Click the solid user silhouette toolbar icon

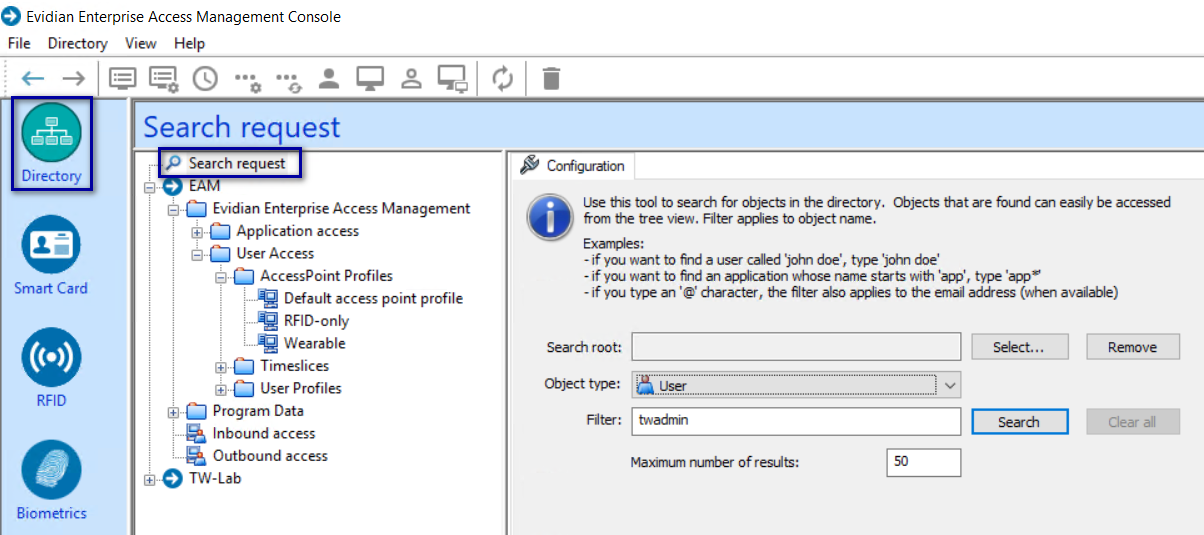click(x=328, y=78)
